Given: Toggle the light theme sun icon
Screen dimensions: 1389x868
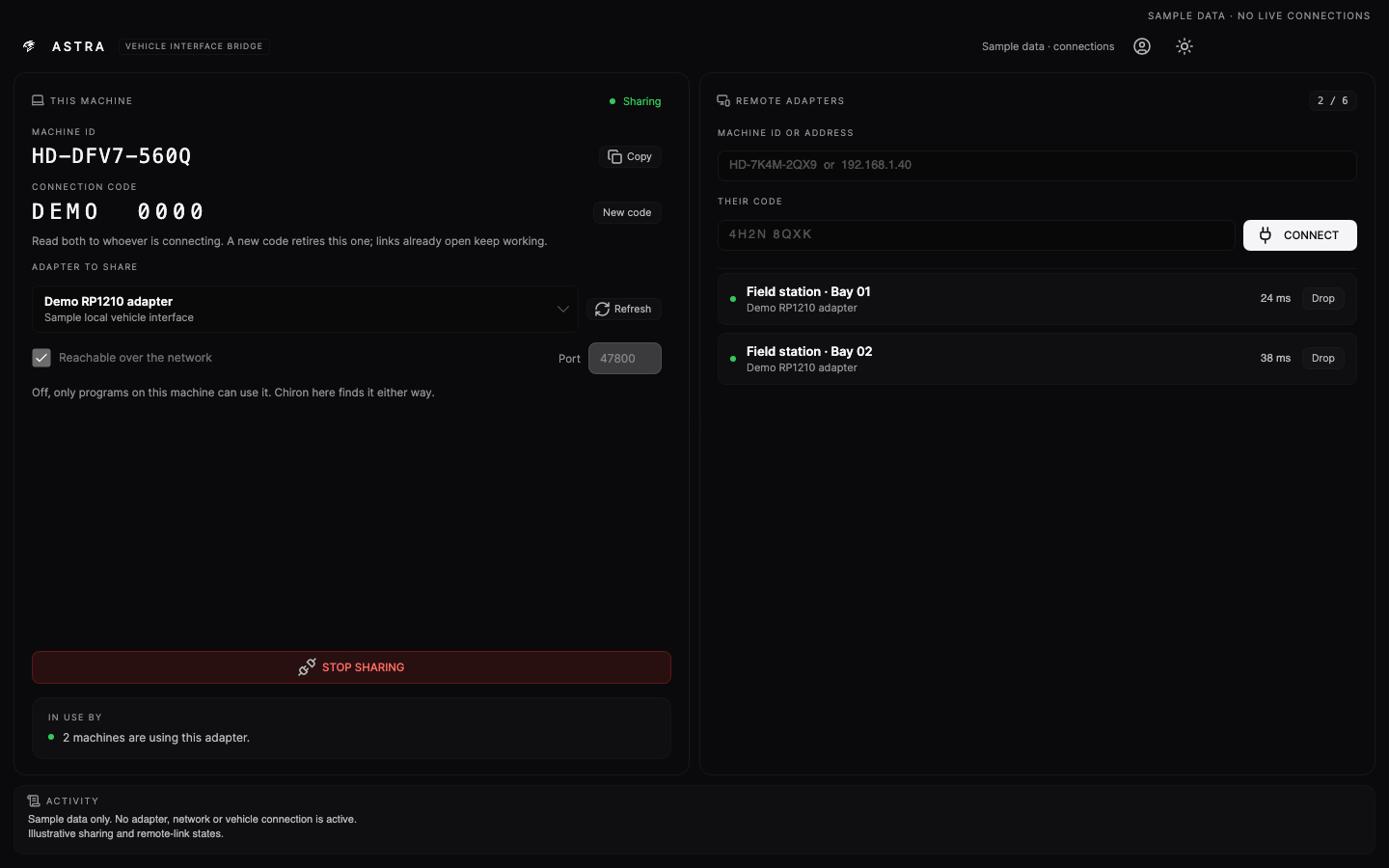Looking at the screenshot, I should [1185, 46].
